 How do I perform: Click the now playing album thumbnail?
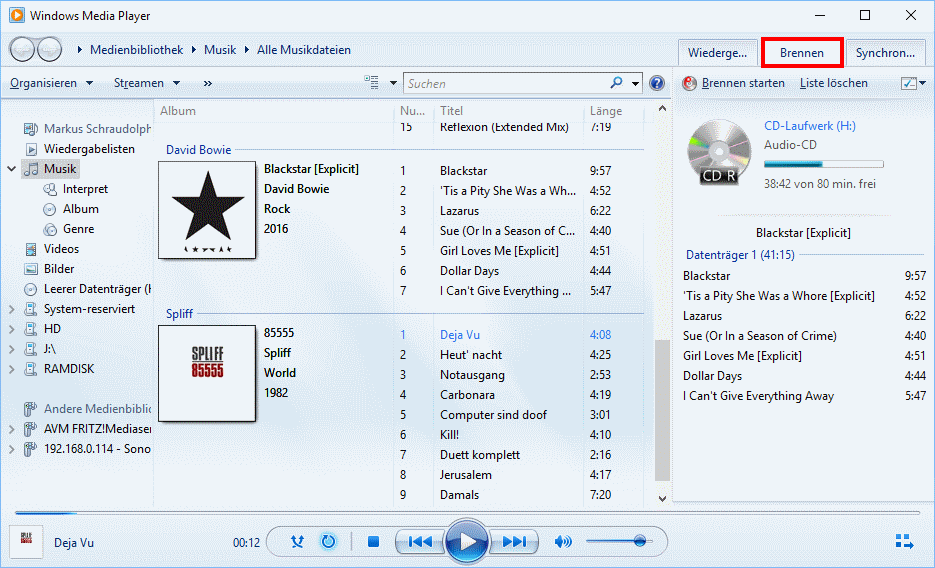[26, 541]
